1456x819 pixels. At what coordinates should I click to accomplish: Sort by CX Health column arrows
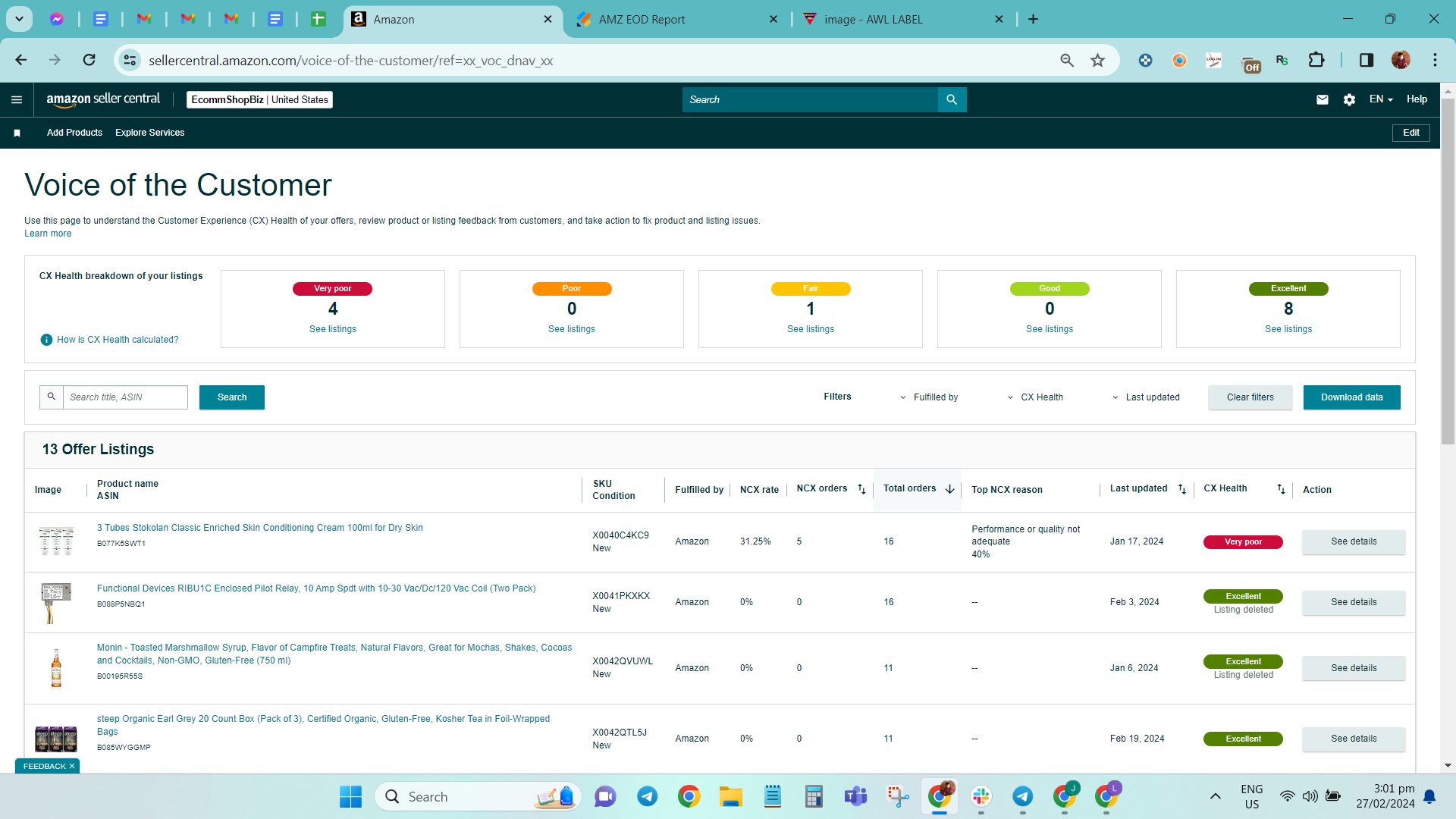[1281, 489]
